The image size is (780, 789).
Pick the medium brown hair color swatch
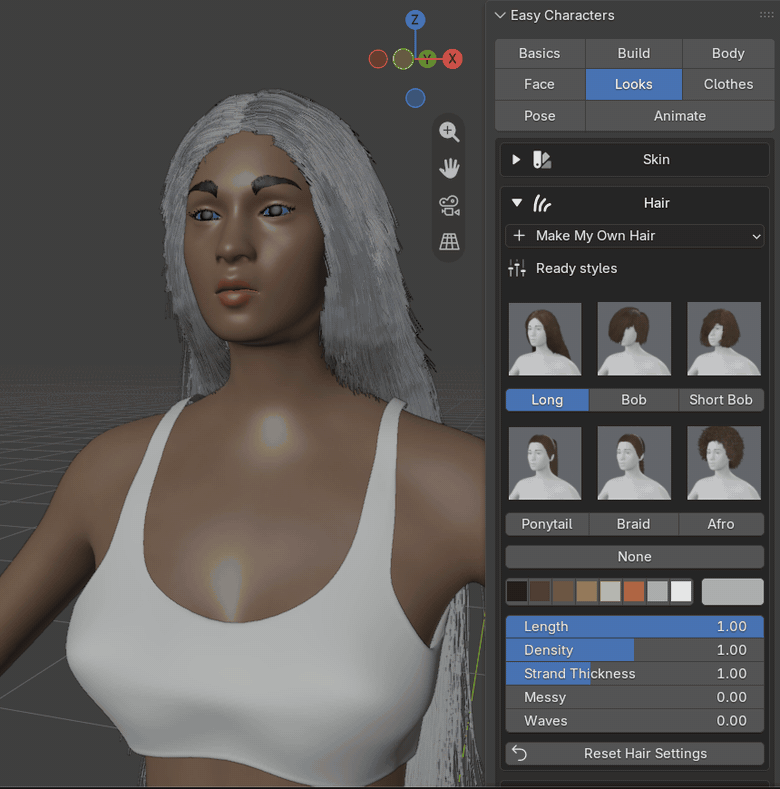[x=564, y=591]
